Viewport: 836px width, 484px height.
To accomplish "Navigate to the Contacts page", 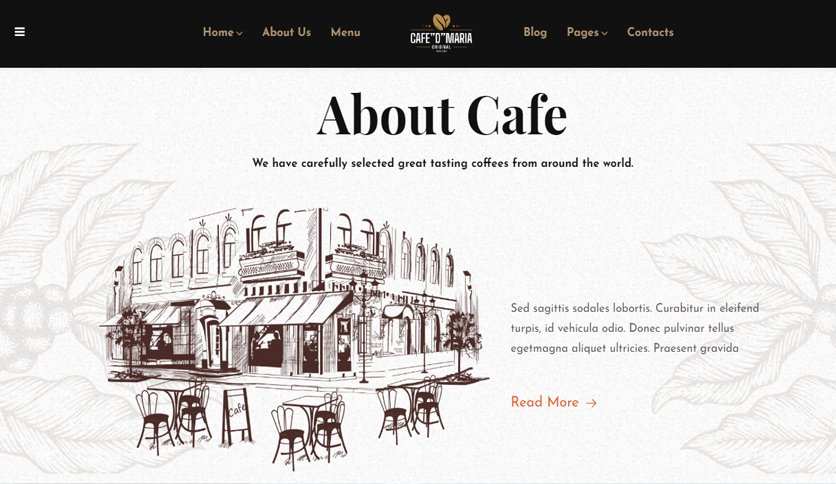I will pyautogui.click(x=650, y=32).
